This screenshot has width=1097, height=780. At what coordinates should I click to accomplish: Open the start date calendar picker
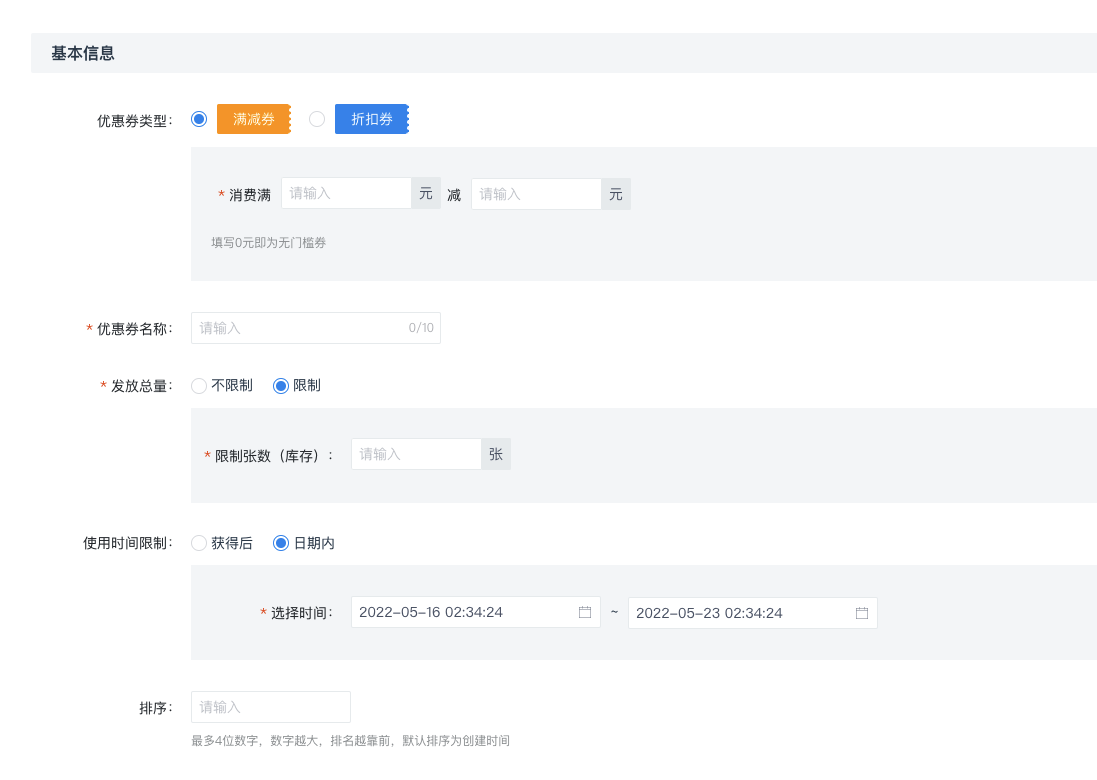(584, 612)
